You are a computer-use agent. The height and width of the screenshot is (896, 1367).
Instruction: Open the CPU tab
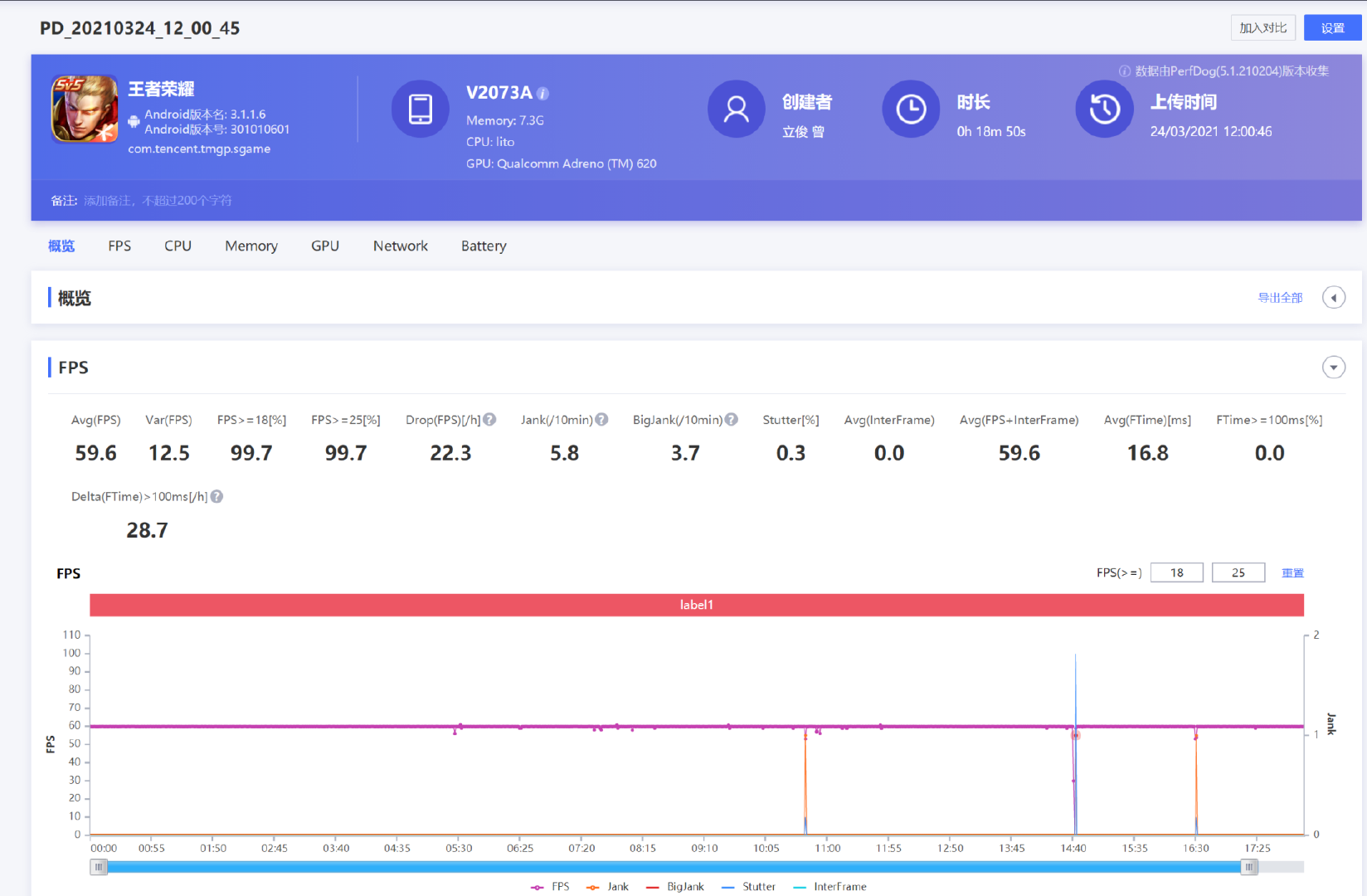[x=178, y=246]
